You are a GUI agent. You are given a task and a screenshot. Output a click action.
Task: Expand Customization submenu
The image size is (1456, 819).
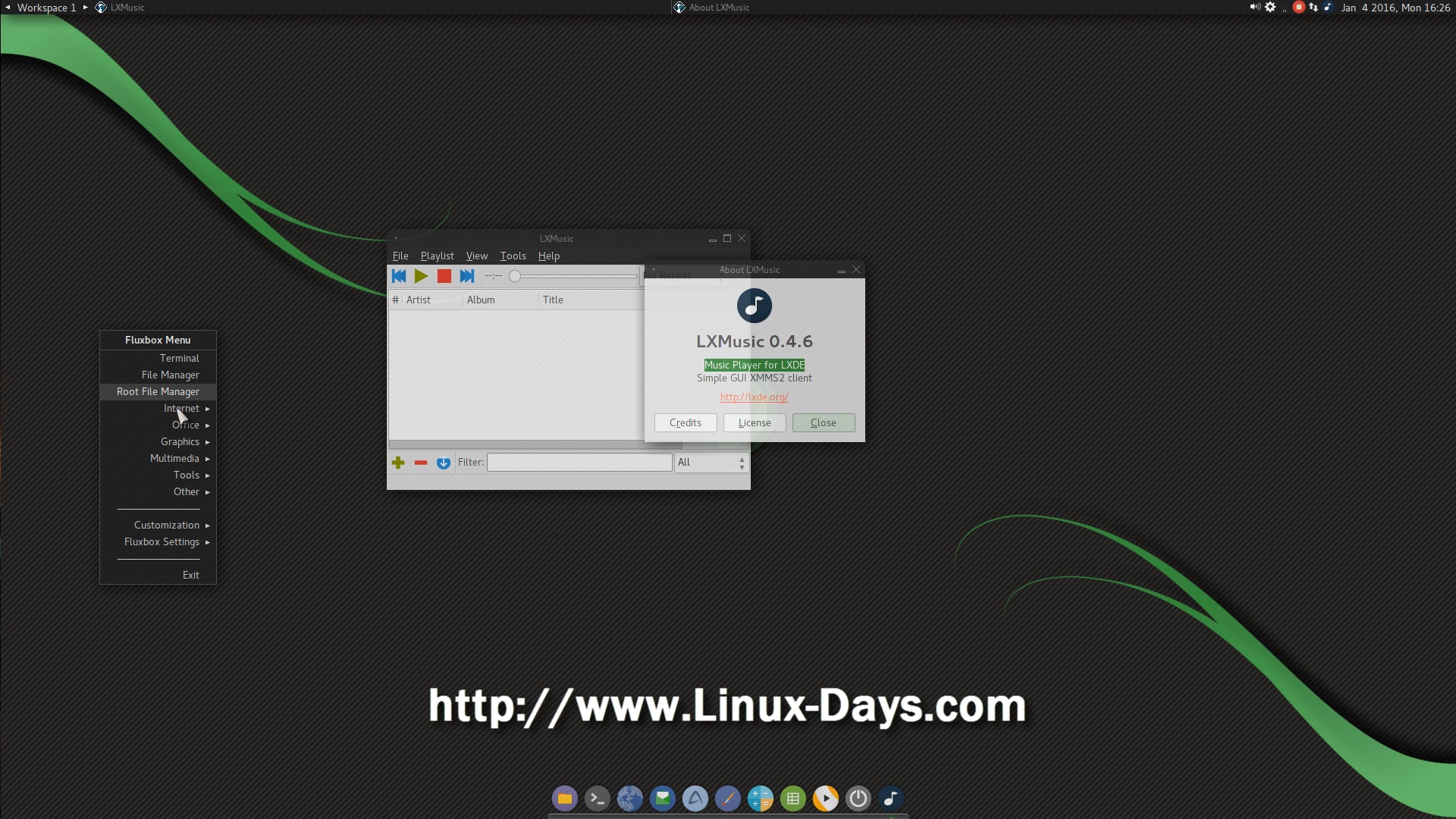158,525
